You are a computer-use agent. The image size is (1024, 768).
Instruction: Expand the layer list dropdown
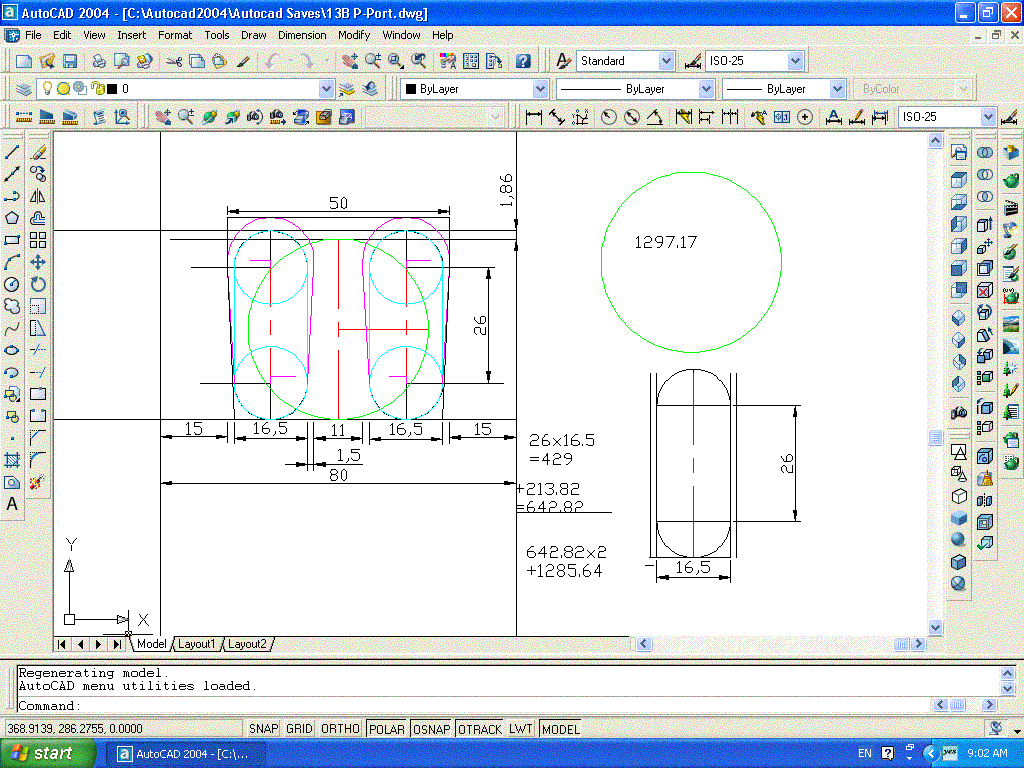(x=325, y=89)
